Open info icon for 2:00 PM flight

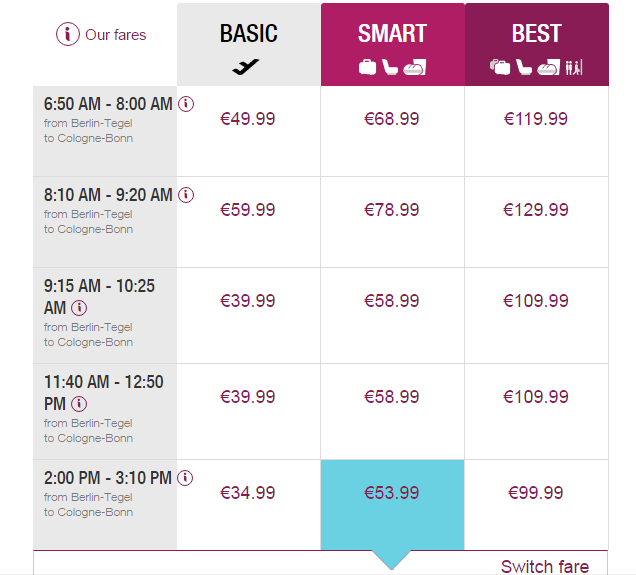(x=185, y=478)
